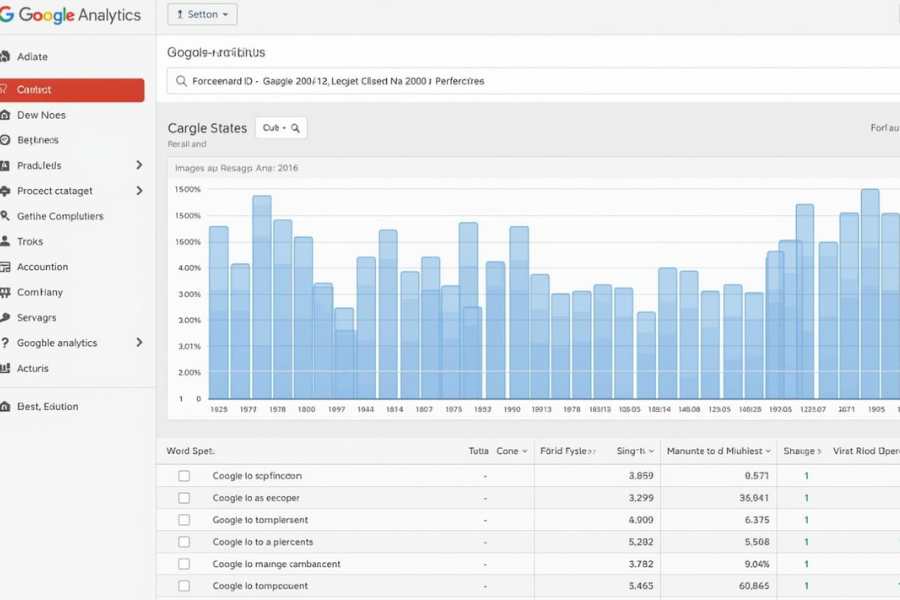Click the Troks person icon
The image size is (900, 600).
(5, 241)
